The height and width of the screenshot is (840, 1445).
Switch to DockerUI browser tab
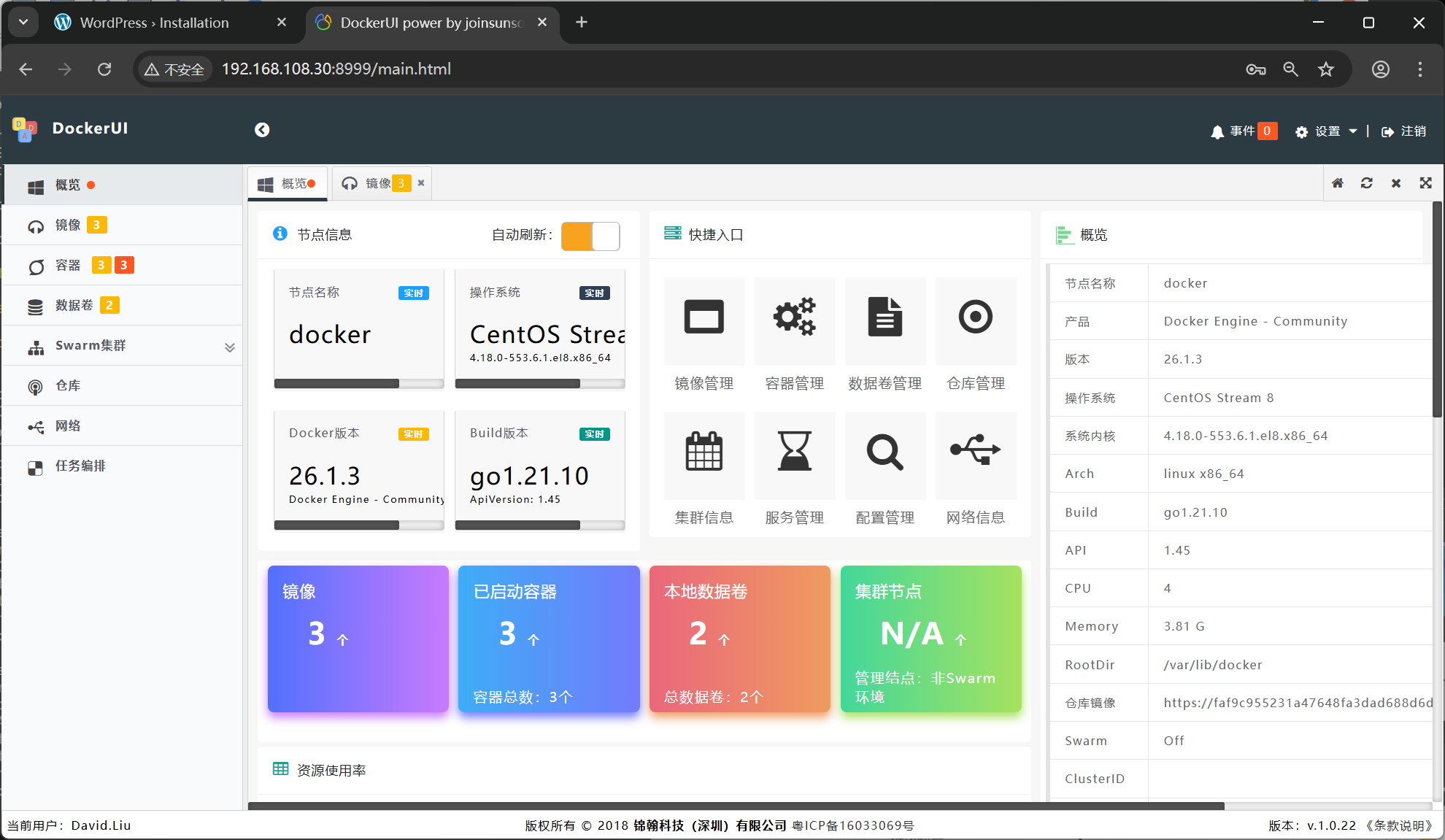tap(432, 23)
